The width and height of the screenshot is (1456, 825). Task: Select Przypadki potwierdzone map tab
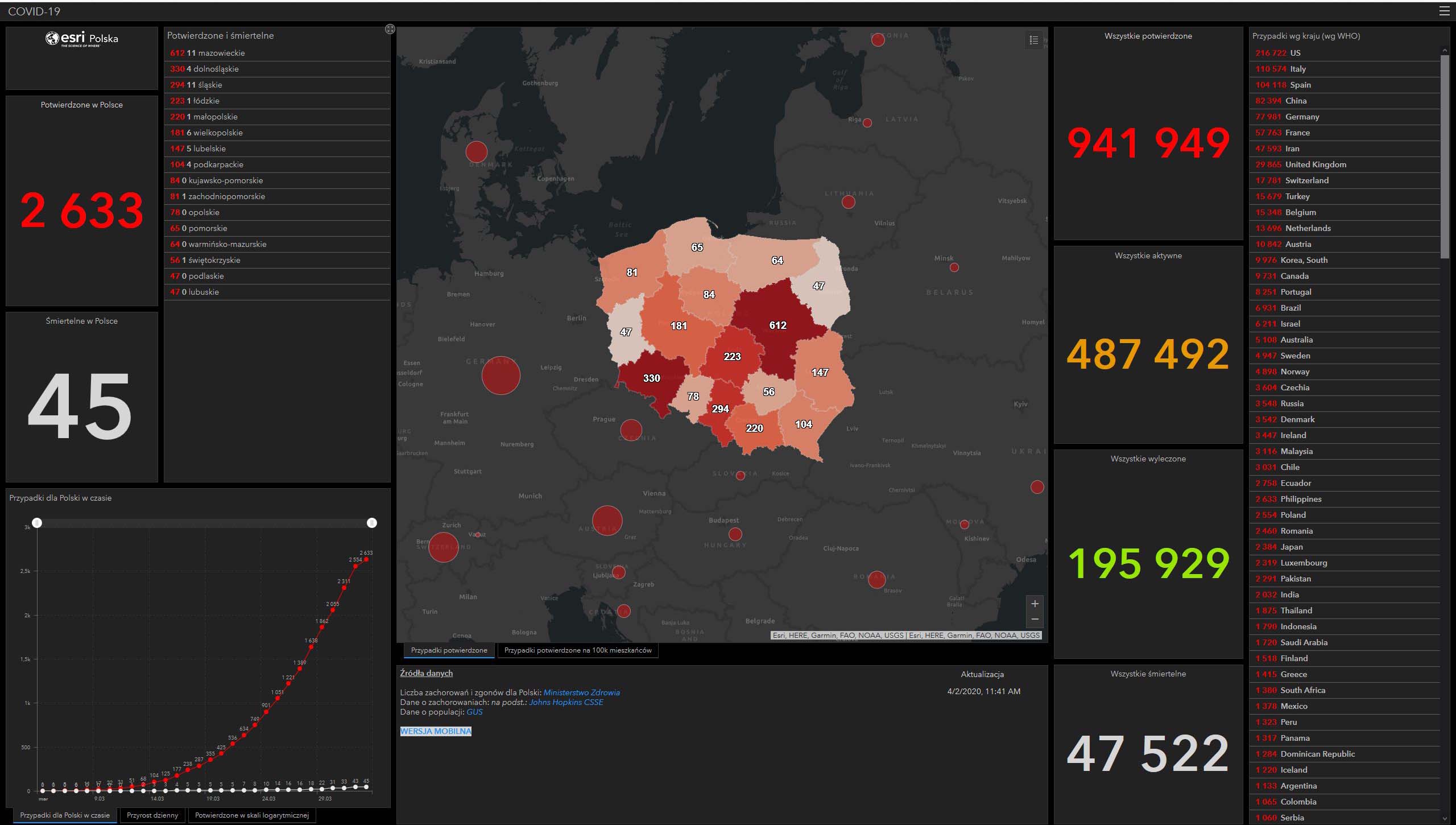click(x=449, y=650)
